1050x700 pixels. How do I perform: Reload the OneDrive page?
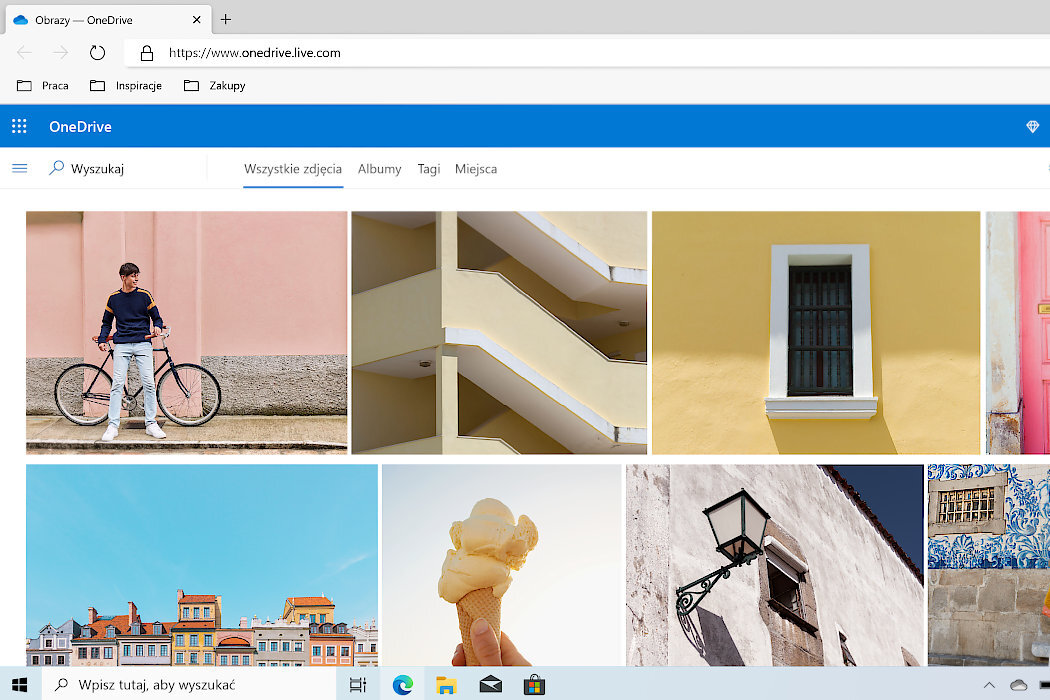97,52
